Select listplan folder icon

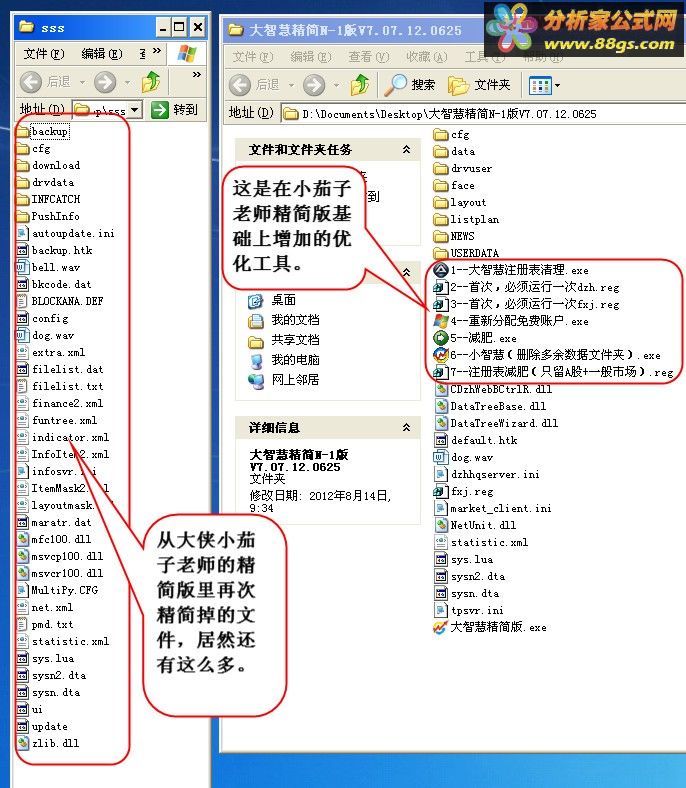[440, 220]
